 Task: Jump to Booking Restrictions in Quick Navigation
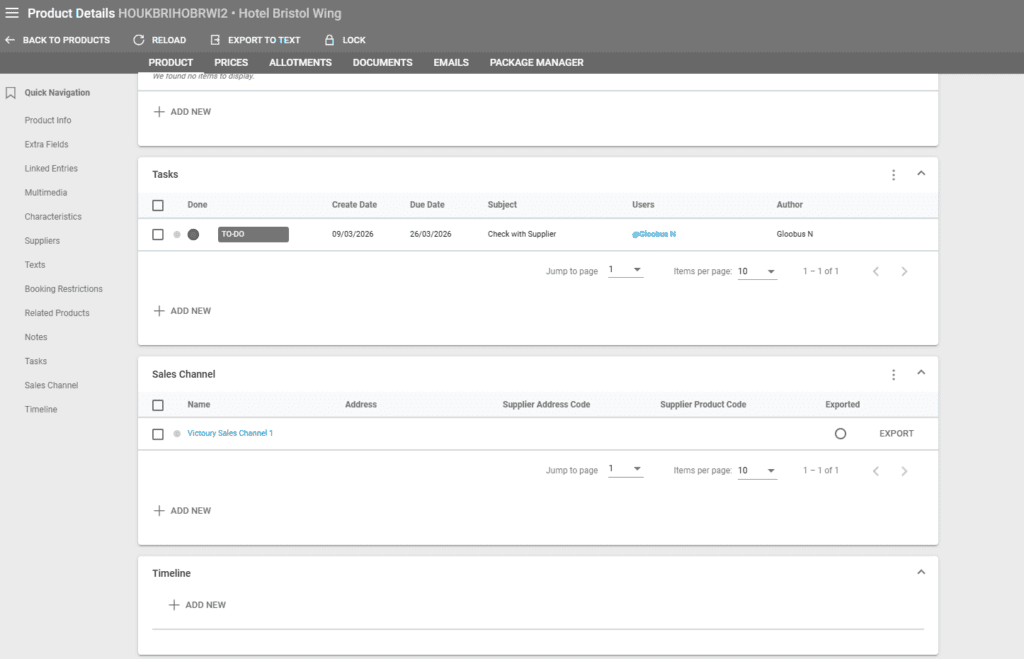63,289
